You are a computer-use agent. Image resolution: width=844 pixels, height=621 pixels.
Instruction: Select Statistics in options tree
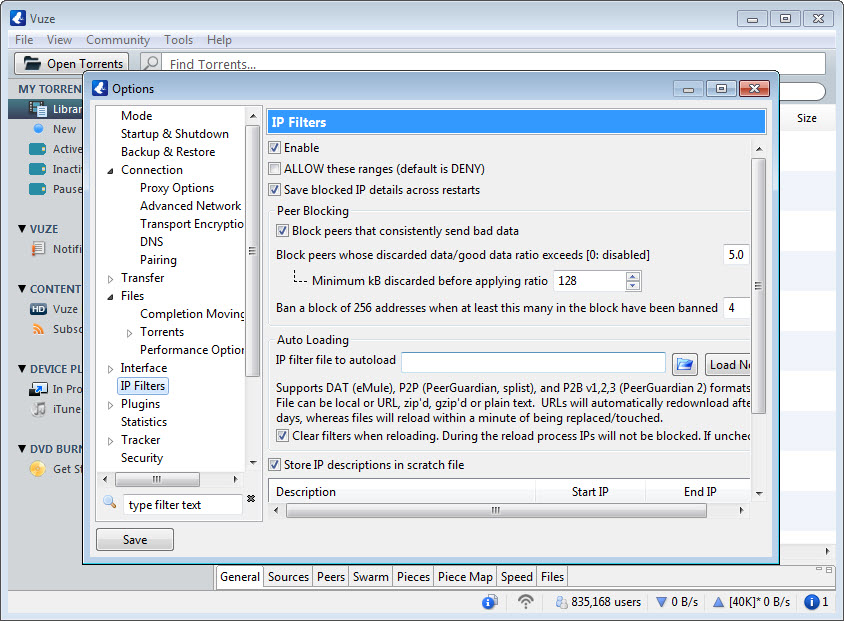144,422
